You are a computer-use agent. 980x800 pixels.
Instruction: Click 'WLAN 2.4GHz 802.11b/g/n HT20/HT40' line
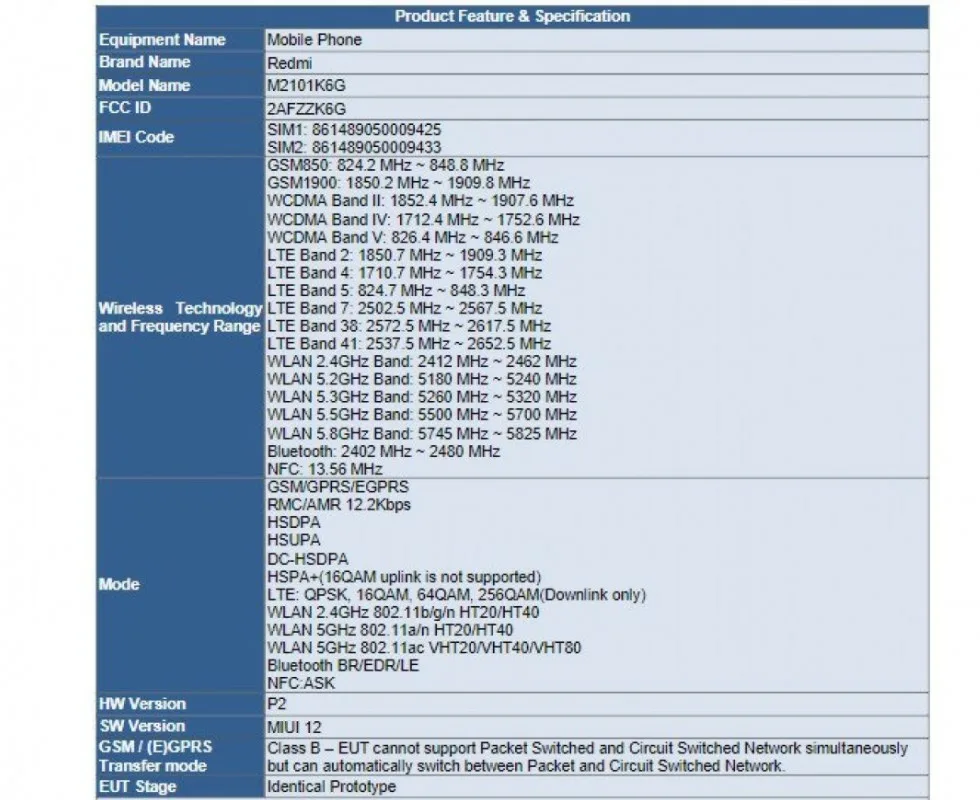coord(403,612)
